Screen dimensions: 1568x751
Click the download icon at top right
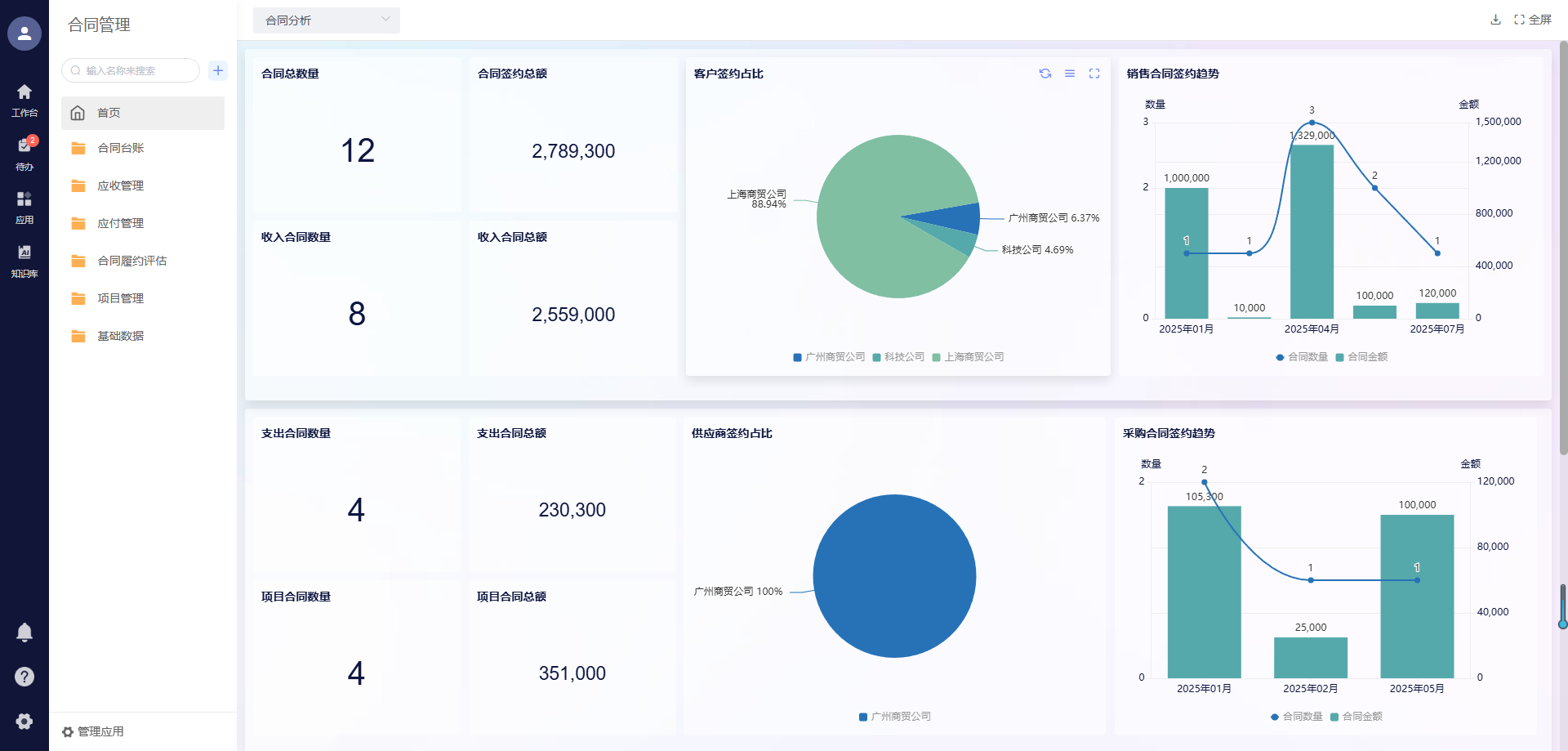tap(1495, 20)
